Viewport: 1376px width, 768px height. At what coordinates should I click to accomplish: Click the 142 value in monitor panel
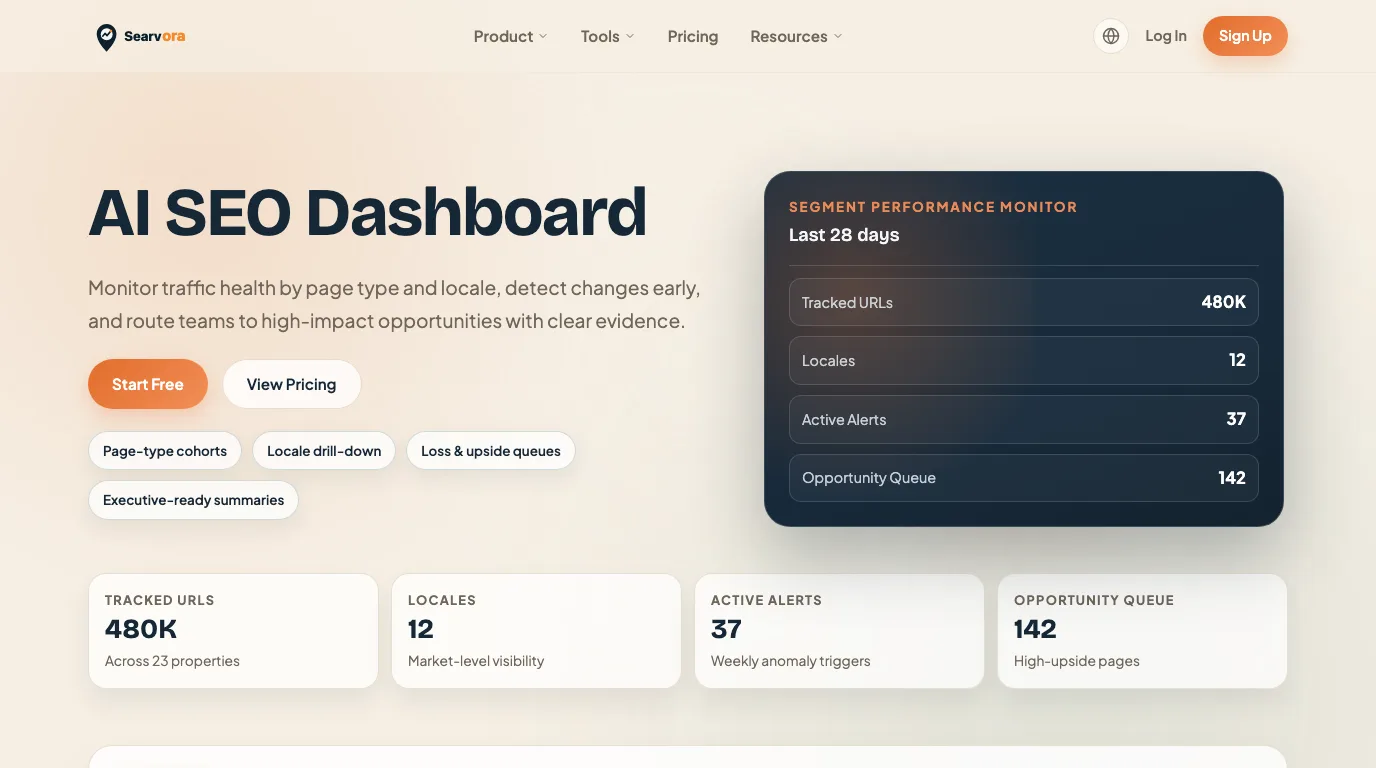1232,478
